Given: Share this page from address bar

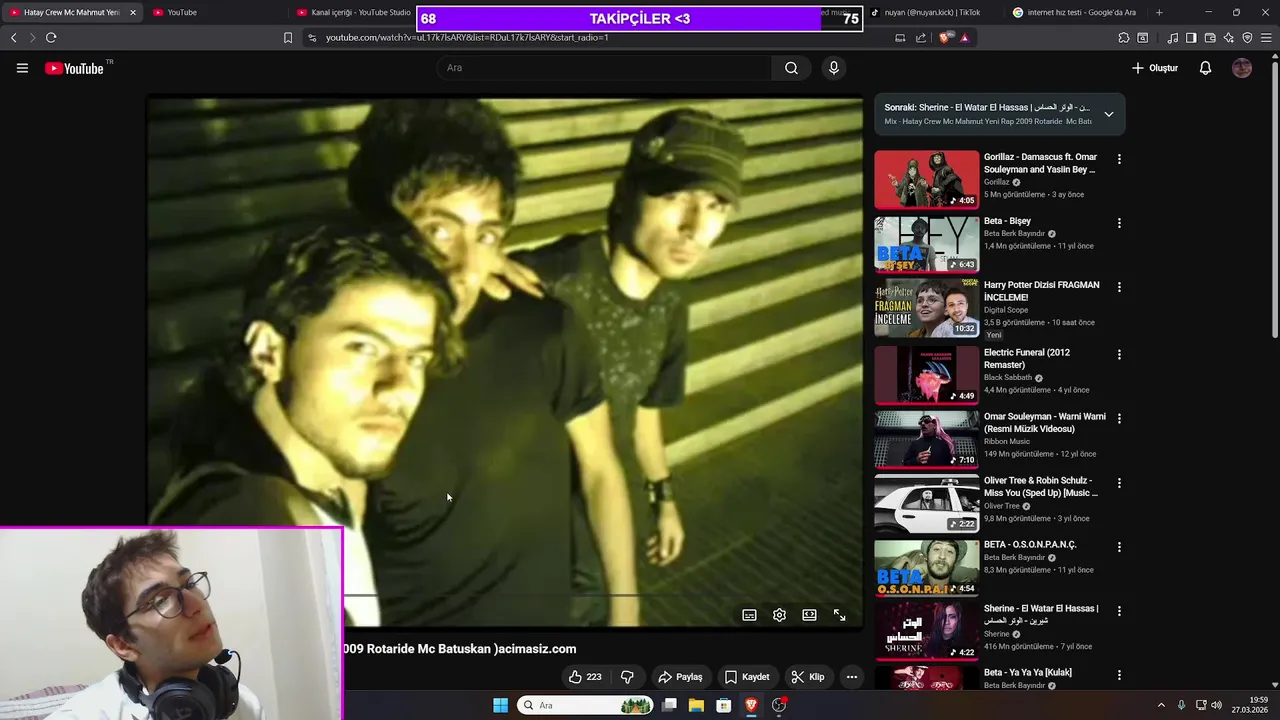Looking at the screenshot, I should coord(921,38).
